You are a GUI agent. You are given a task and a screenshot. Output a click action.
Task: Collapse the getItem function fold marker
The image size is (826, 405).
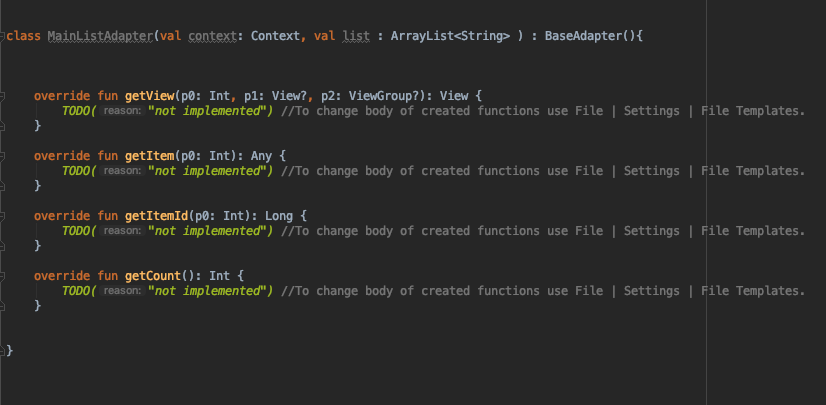tap(2, 156)
